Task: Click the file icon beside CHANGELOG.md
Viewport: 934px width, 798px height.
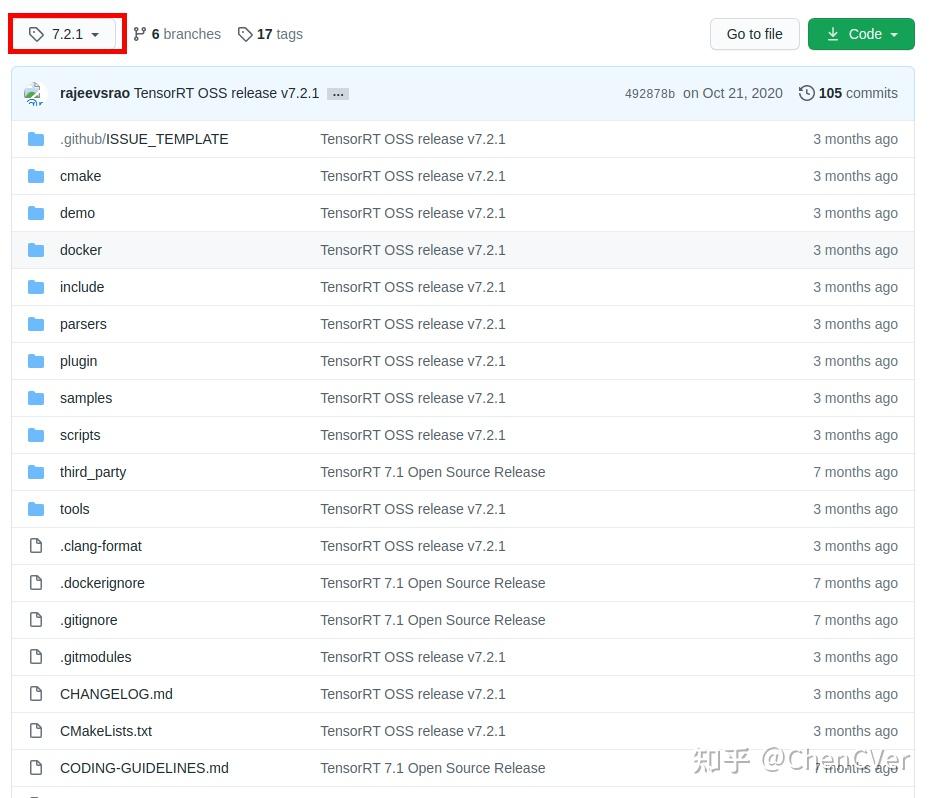Action: point(35,694)
